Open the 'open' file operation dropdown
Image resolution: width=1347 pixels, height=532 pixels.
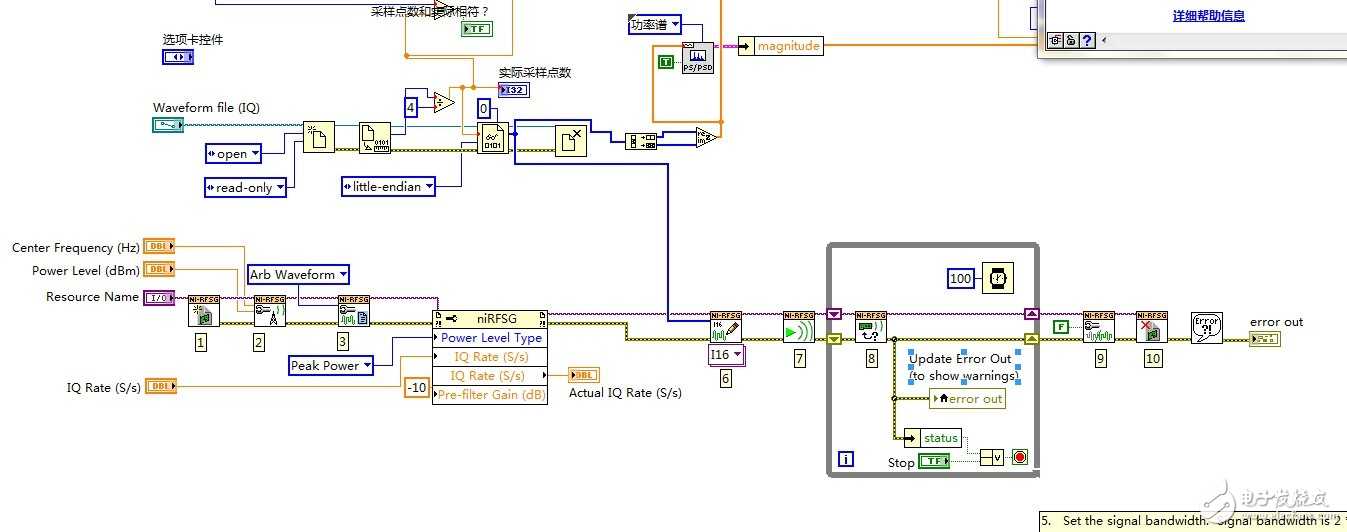pyautogui.click(x=233, y=154)
